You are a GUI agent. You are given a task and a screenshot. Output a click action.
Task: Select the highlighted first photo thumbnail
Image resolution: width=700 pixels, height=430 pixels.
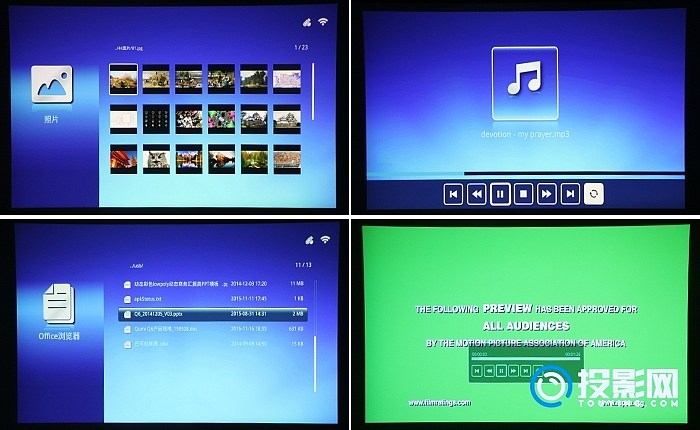click(123, 79)
